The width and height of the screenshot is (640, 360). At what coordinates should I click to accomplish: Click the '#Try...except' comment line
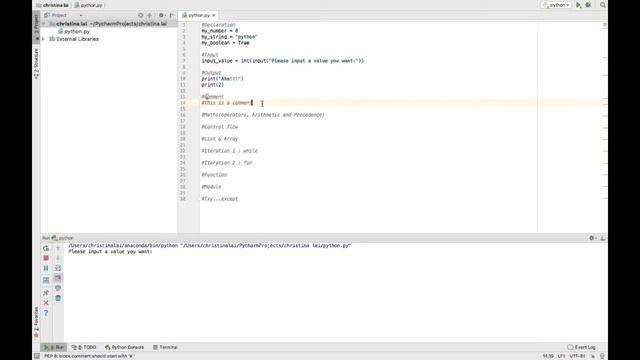[x=220, y=199]
